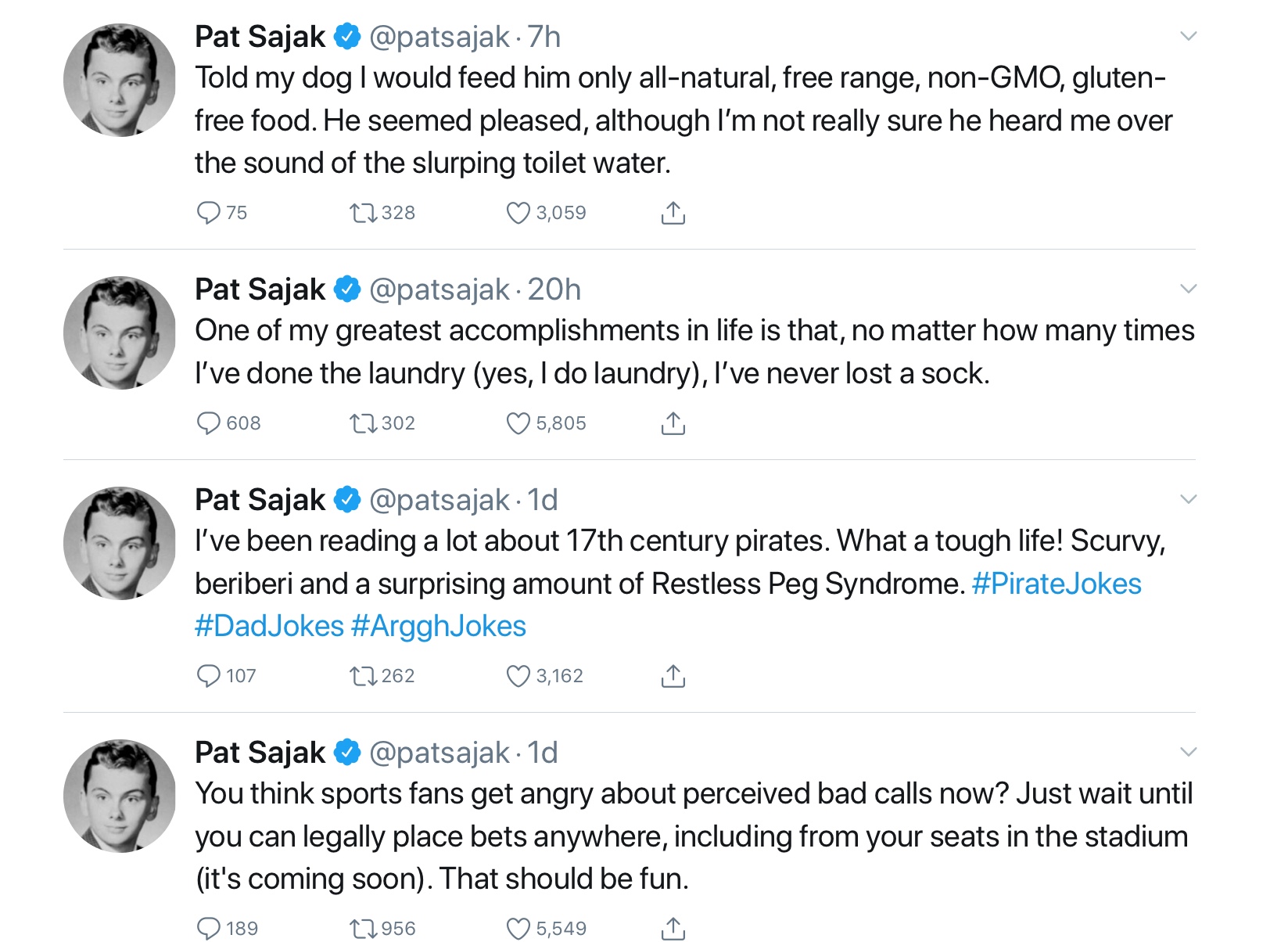
Task: Like the 17th century pirates tweet
Action: tap(518, 676)
